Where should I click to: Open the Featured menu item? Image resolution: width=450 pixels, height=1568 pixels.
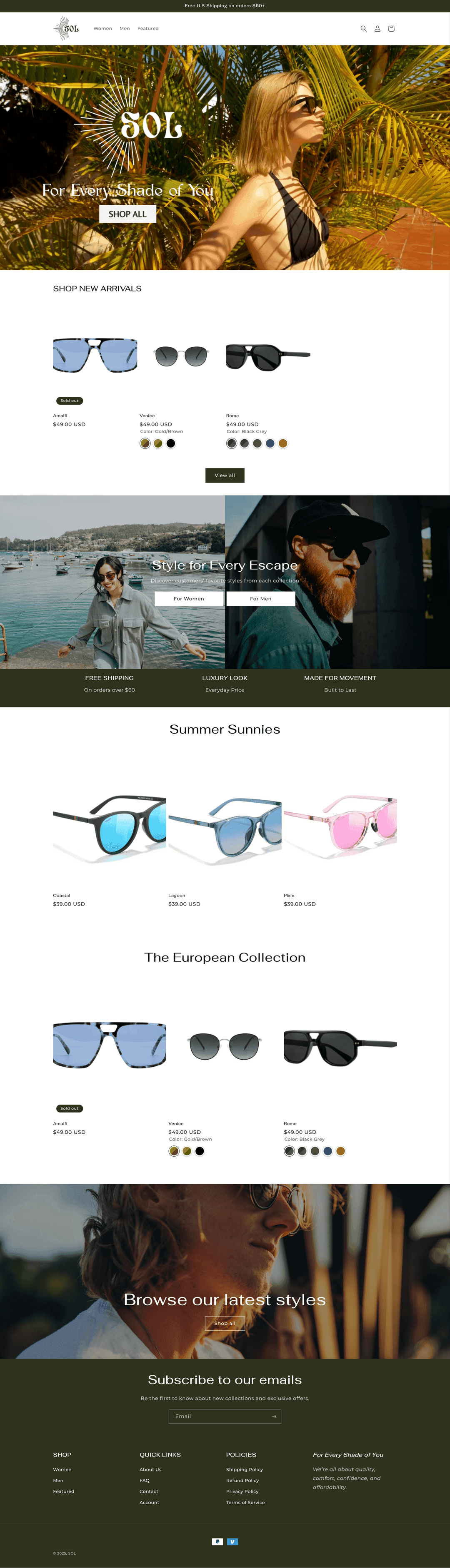148,29
